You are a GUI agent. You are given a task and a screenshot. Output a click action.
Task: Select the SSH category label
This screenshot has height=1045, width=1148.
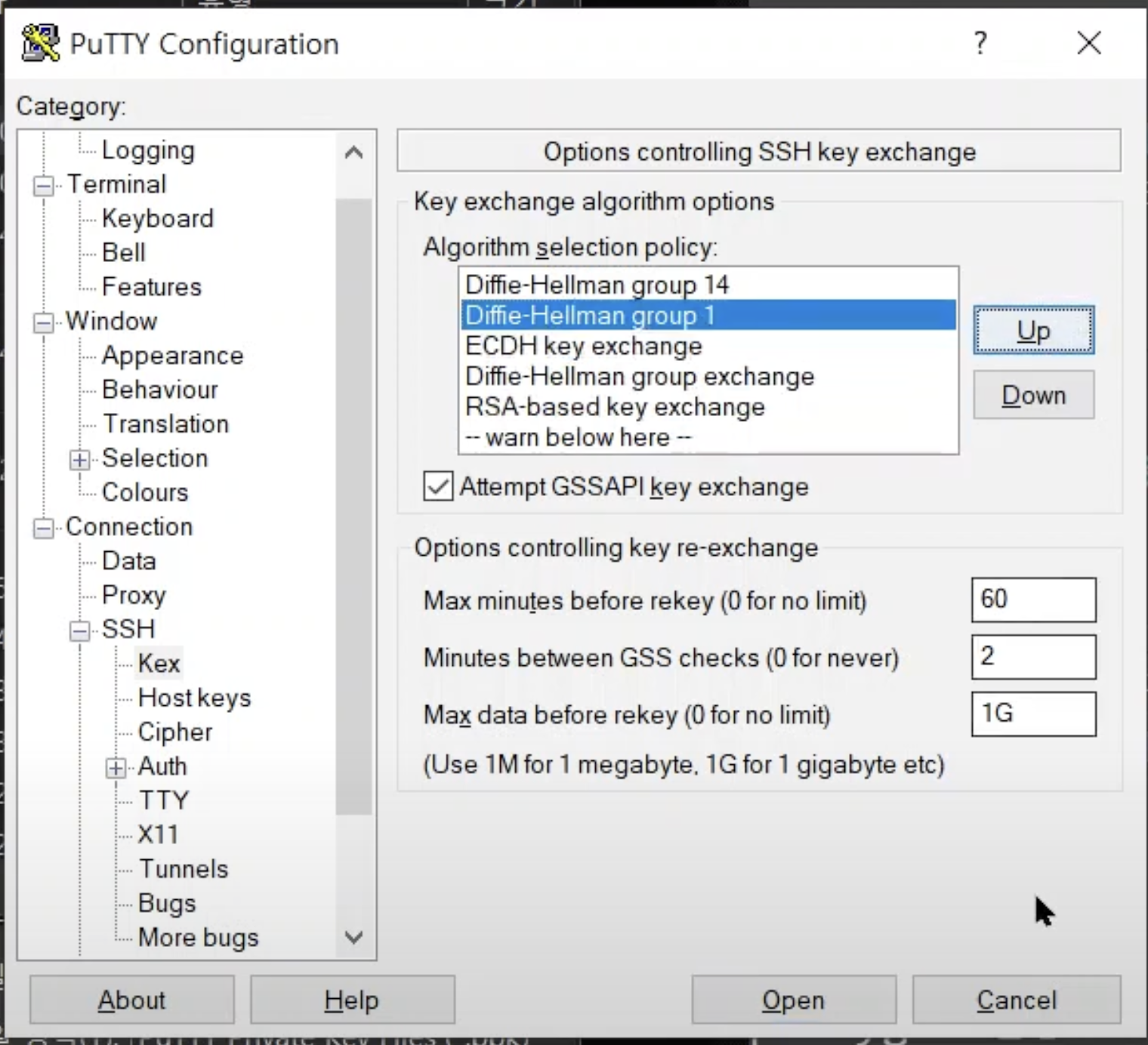pyautogui.click(x=128, y=629)
